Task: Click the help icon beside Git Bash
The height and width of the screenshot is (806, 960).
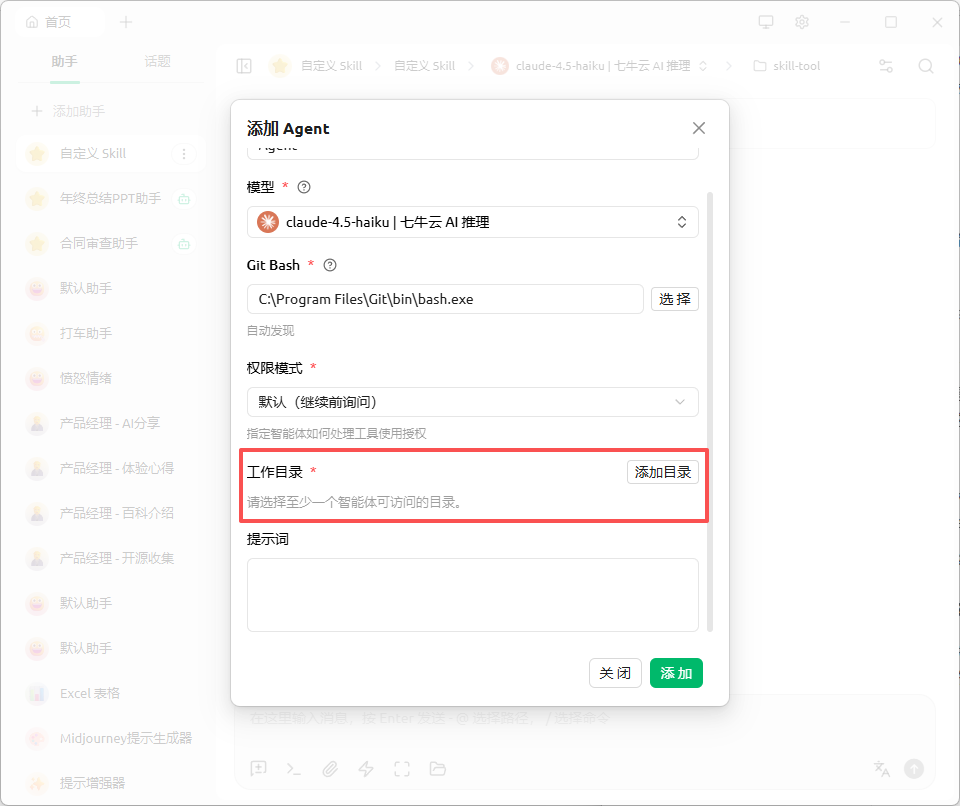Action: point(330,265)
